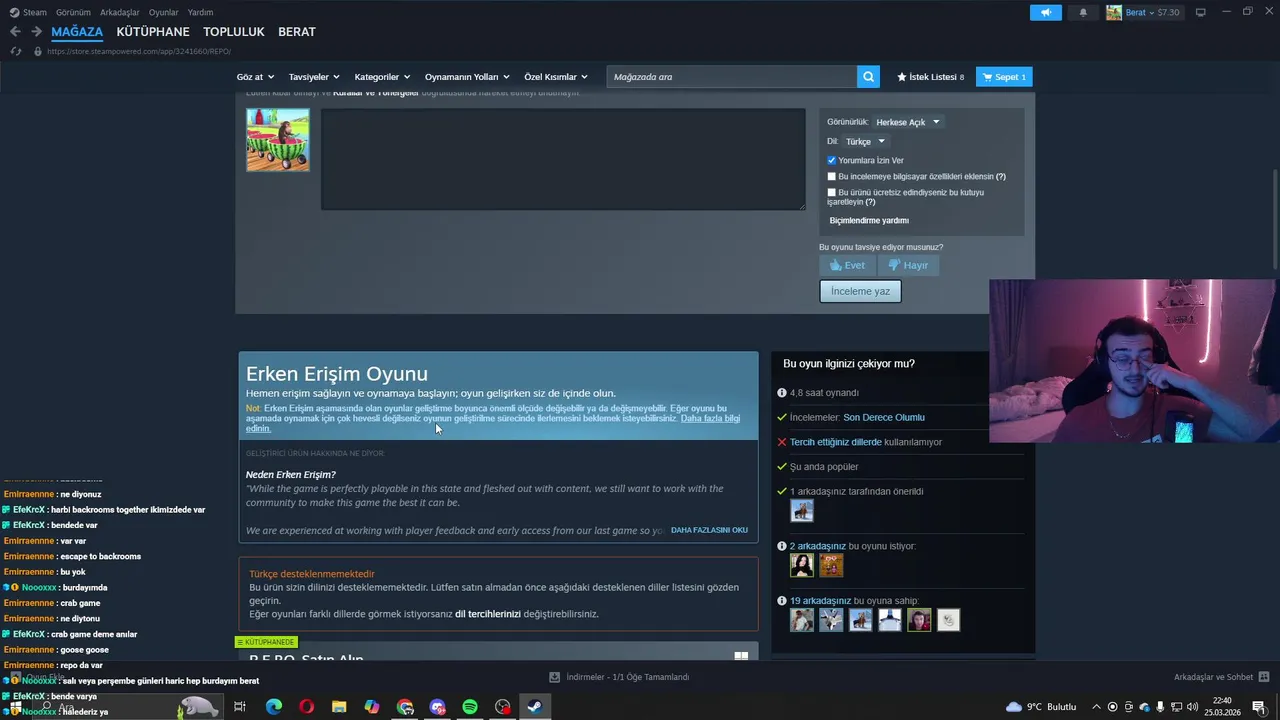Open the Steam menu

point(29,12)
